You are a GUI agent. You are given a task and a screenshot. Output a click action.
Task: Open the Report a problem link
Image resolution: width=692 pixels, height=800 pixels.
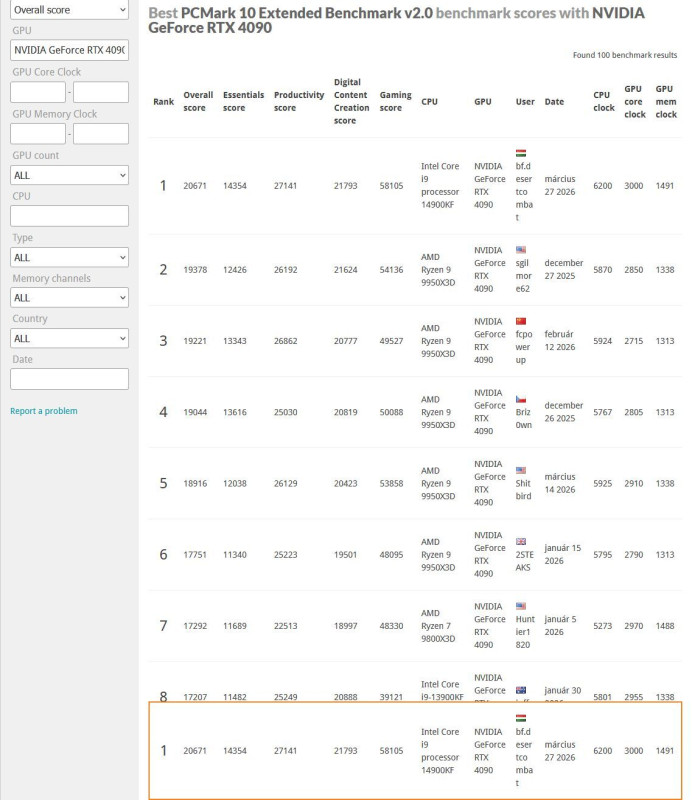coord(44,411)
